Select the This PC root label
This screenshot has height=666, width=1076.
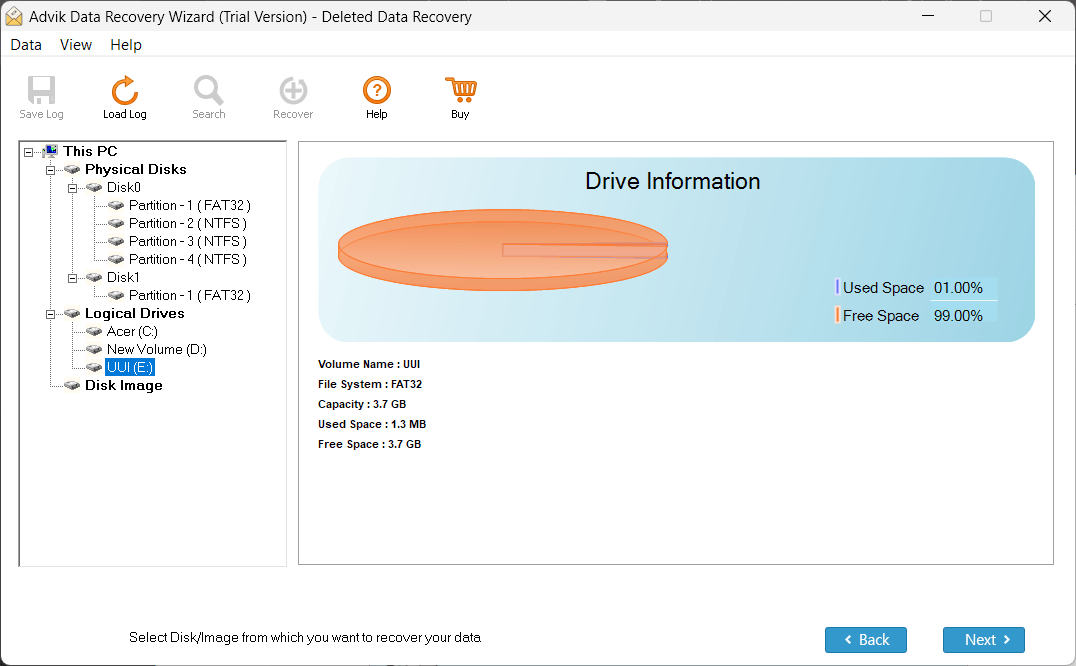[90, 151]
